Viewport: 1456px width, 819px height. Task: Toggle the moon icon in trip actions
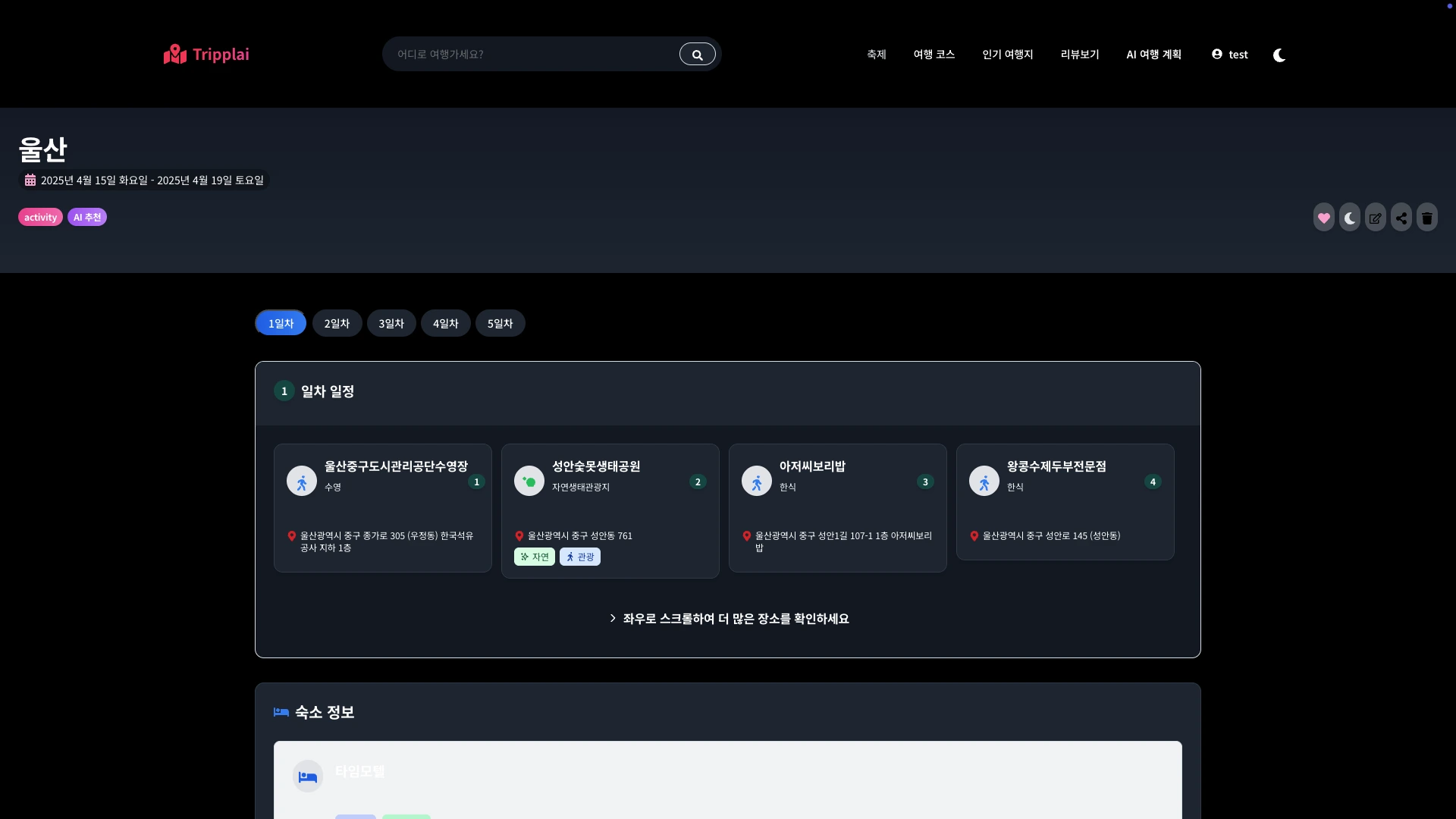point(1349,218)
